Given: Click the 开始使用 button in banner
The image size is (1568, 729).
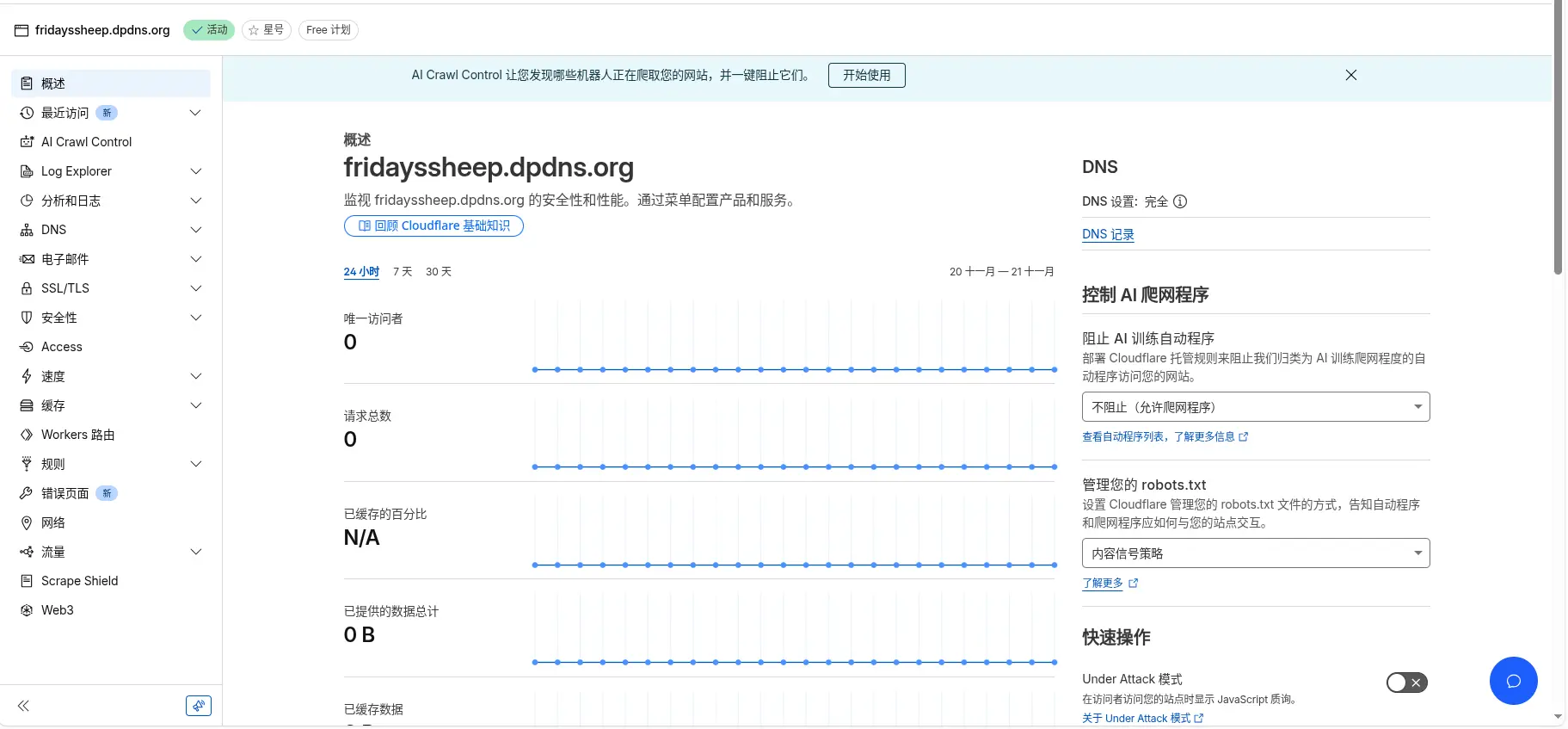Looking at the screenshot, I should pos(867,76).
